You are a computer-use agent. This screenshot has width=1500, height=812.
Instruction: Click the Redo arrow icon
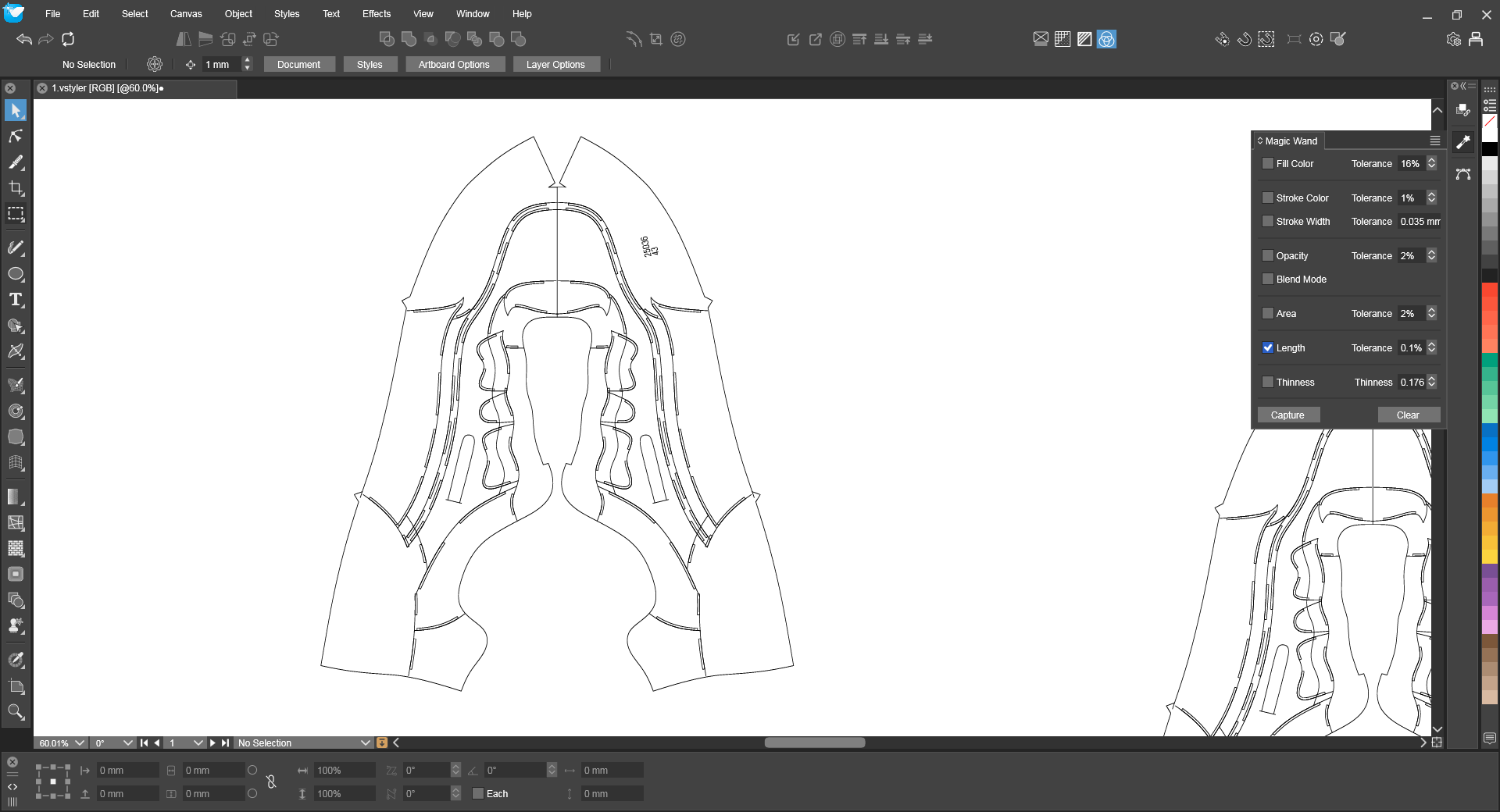46,39
